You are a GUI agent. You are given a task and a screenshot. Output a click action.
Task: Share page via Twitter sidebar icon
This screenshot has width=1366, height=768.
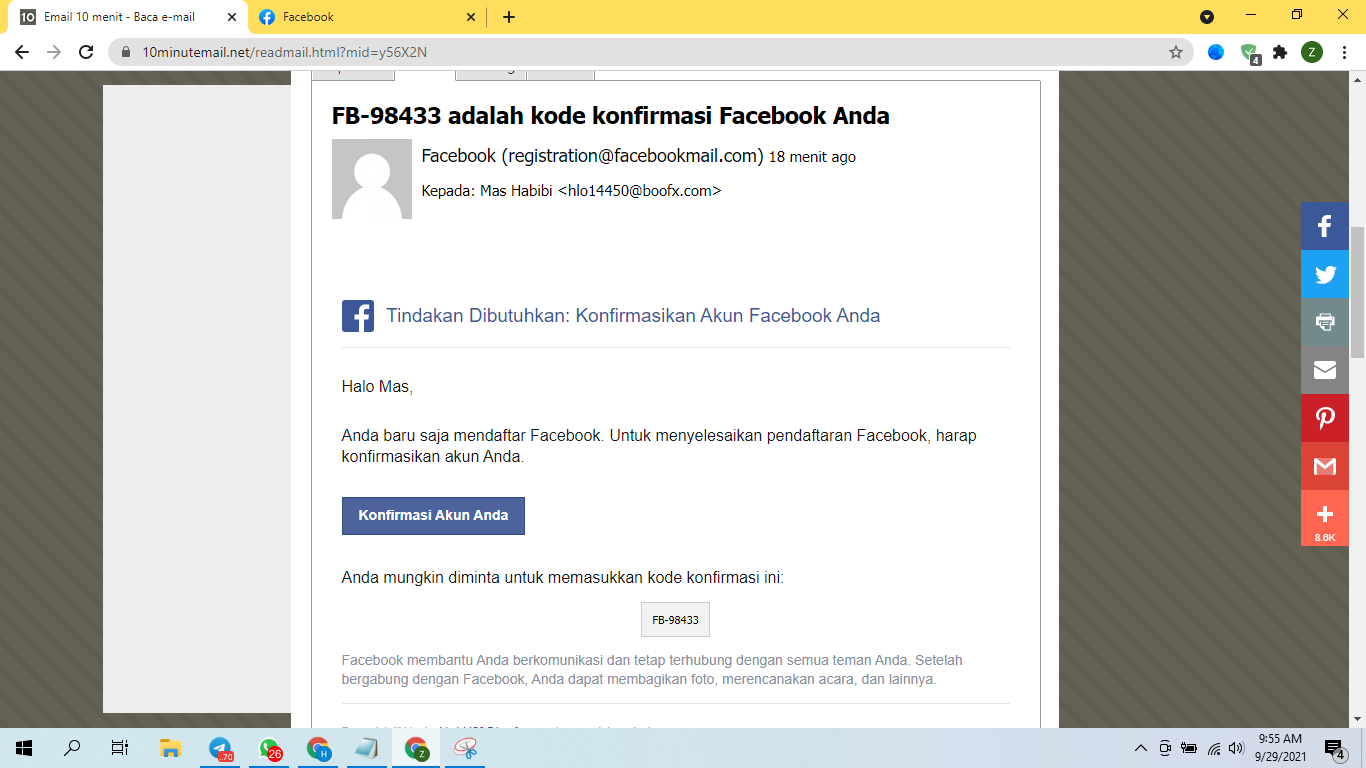(1325, 274)
